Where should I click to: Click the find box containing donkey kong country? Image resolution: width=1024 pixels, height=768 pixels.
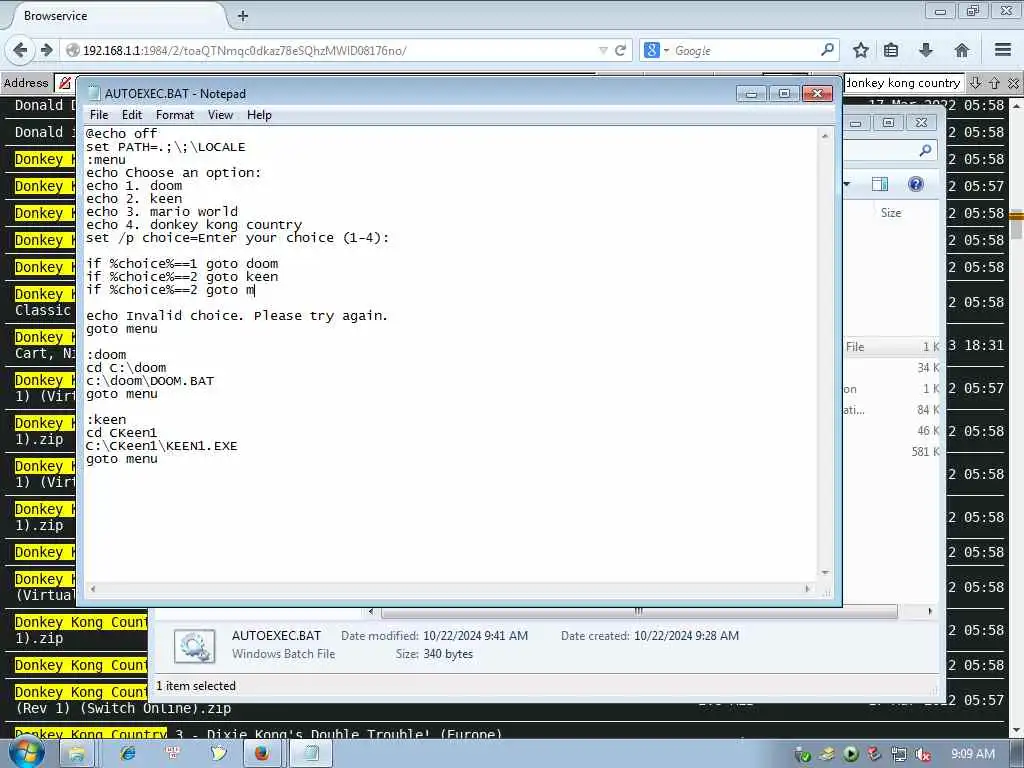point(903,83)
